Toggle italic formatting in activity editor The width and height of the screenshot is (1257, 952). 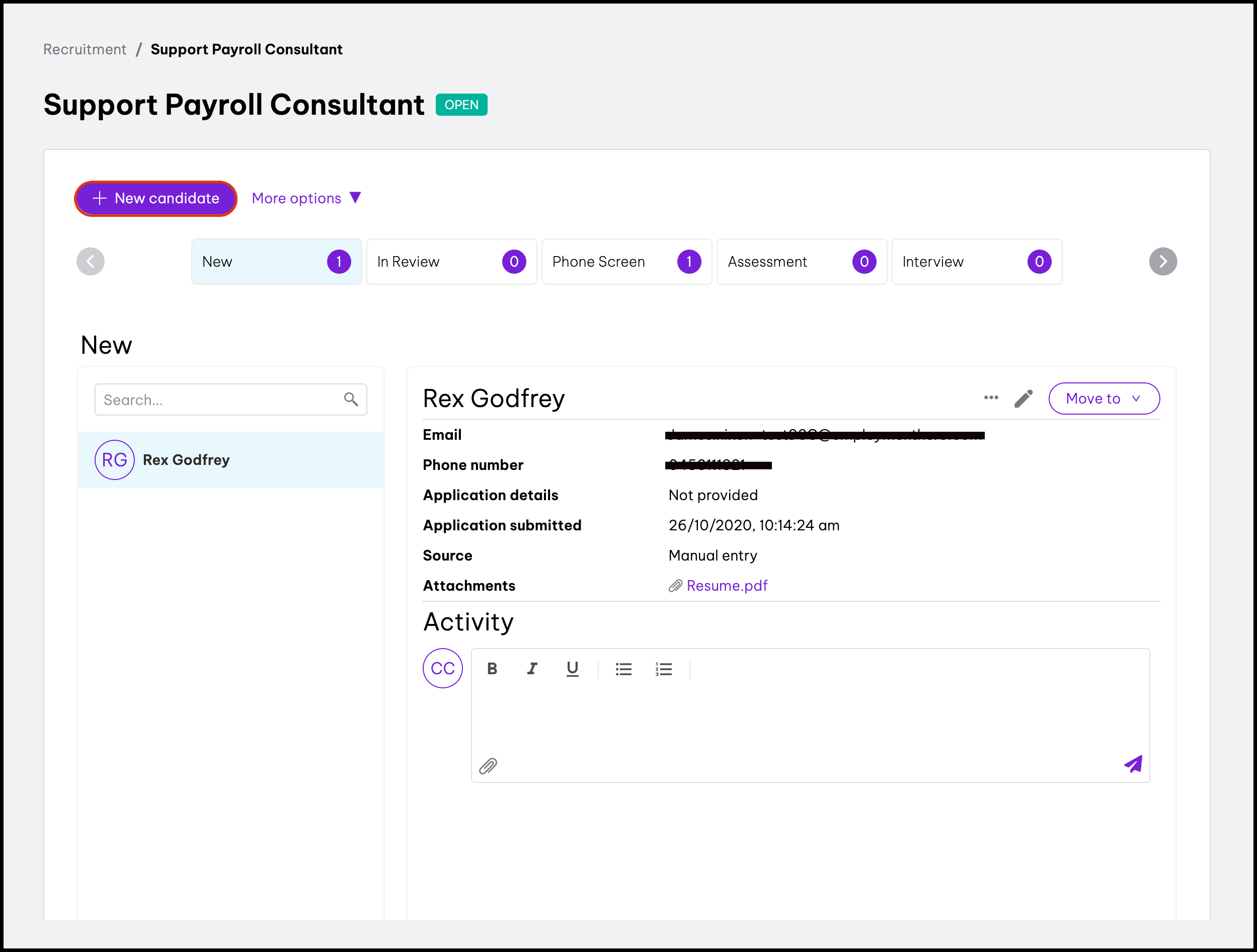tap(532, 668)
